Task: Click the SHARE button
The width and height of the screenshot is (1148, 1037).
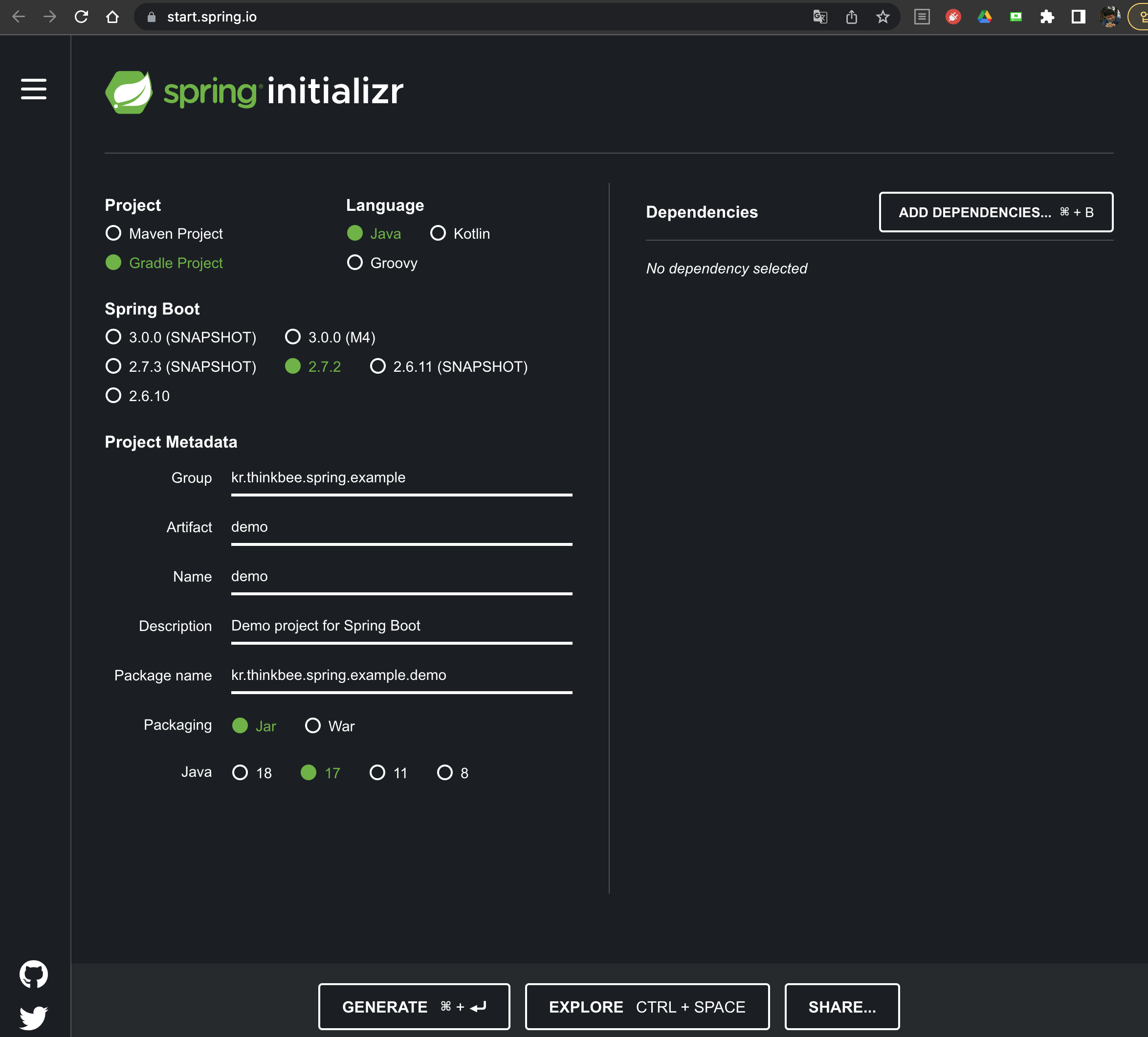Action: point(842,1007)
